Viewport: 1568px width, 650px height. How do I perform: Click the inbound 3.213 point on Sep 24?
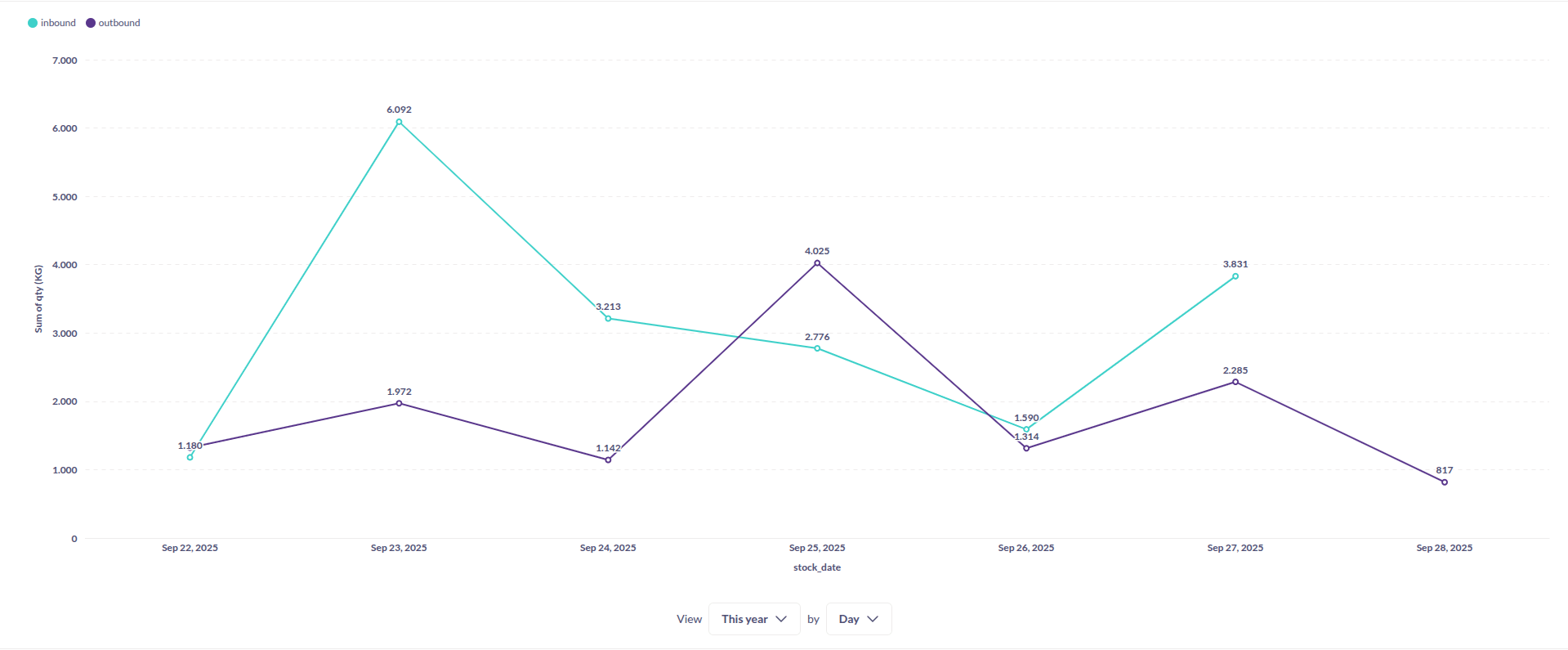point(608,319)
